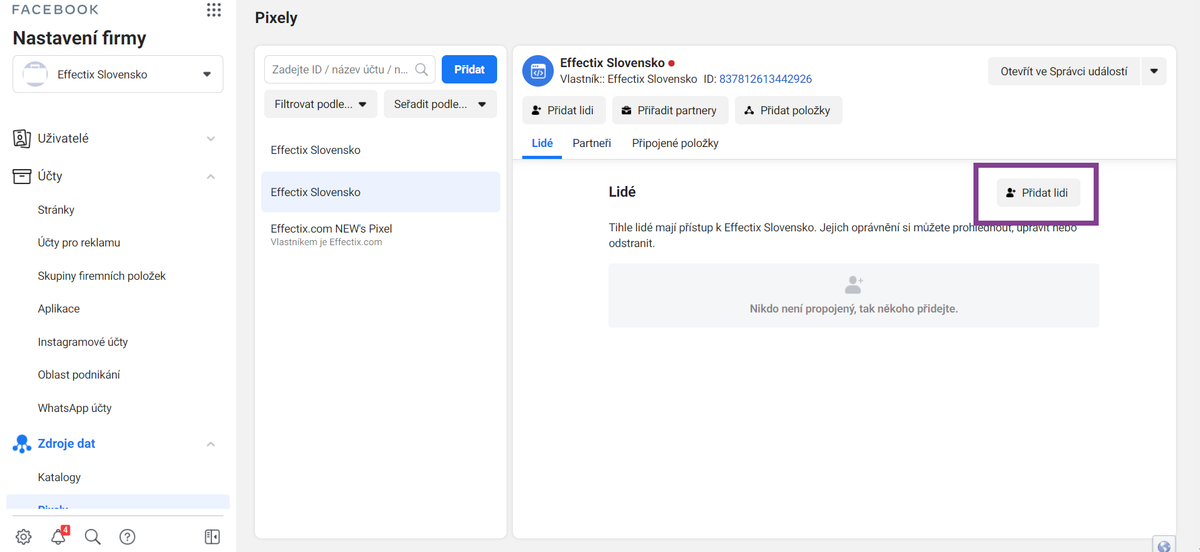Click Přidat lidi button in Lidé section

point(1038,193)
